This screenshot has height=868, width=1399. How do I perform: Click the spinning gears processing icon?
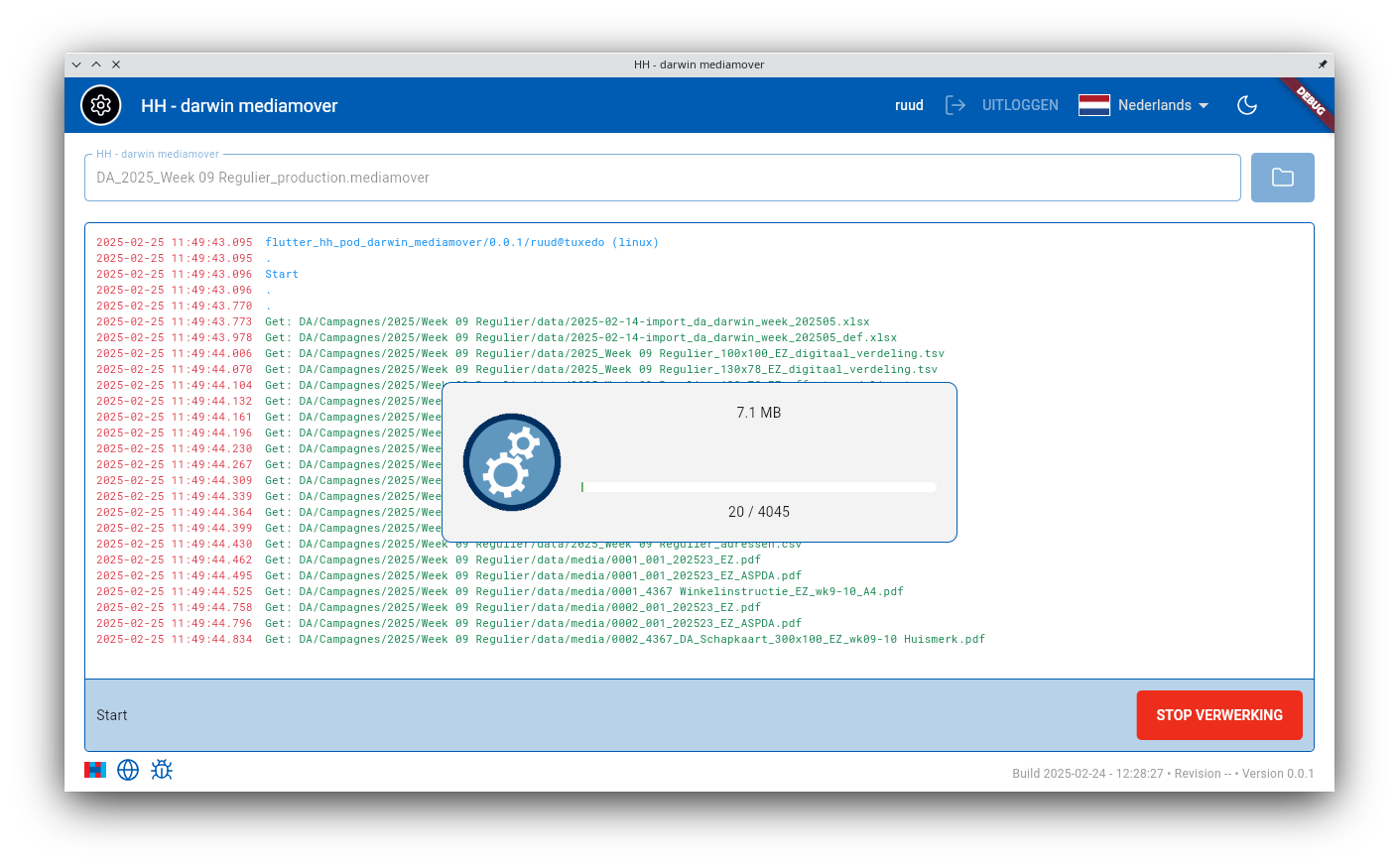pyautogui.click(x=512, y=462)
